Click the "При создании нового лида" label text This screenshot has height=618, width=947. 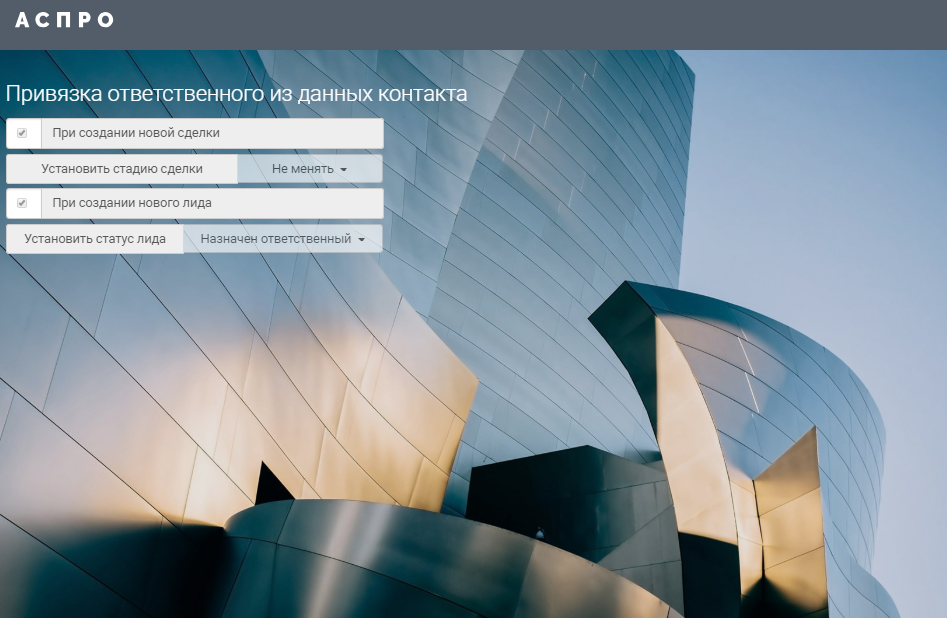pos(132,203)
